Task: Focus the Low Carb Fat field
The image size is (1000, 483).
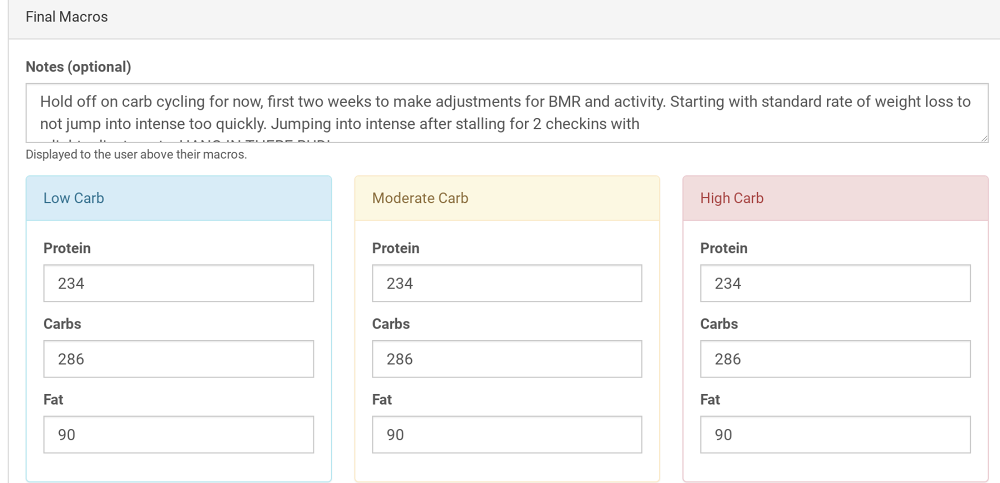Action: coord(179,435)
